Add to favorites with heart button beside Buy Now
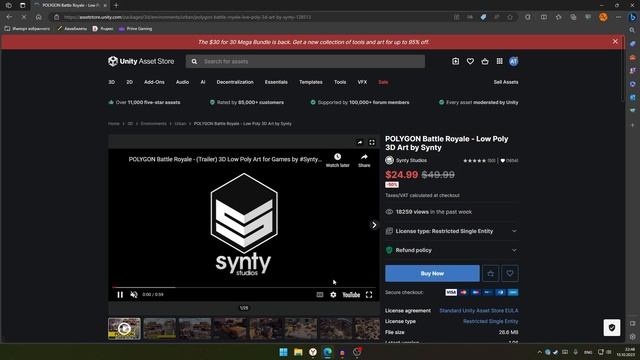Viewport: 640px width, 360px height. coord(510,273)
